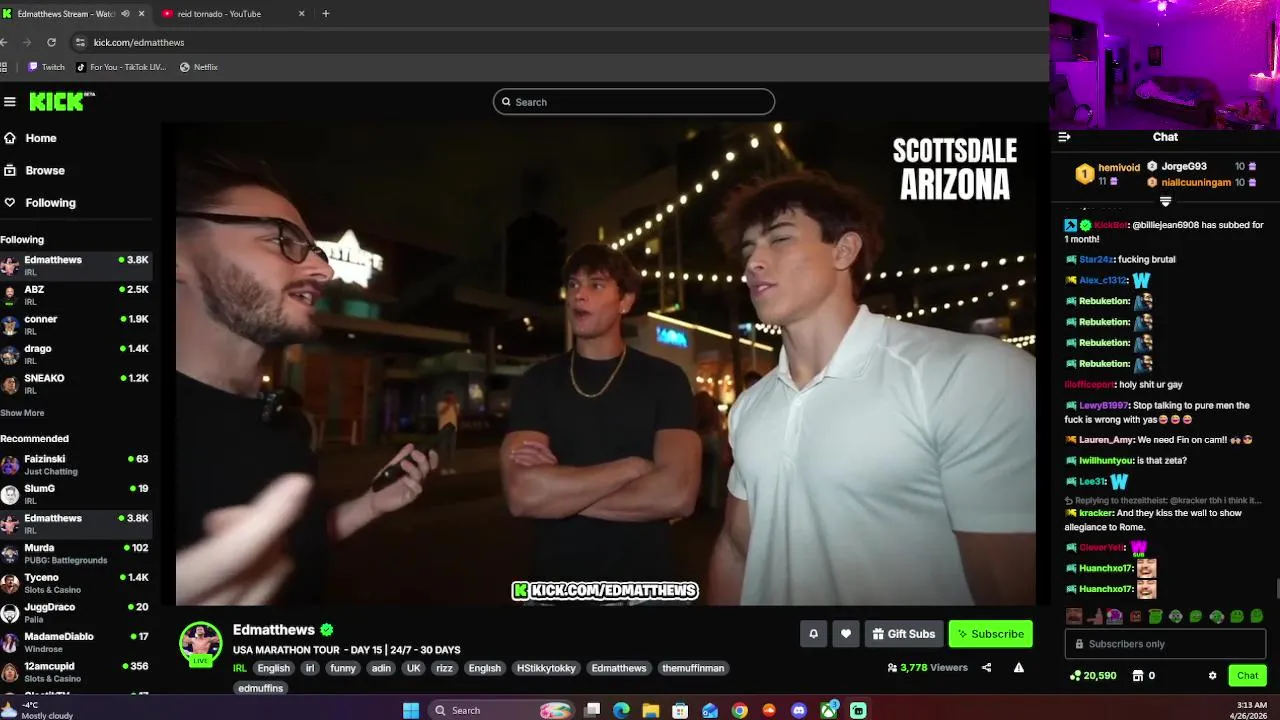
Task: Click username Lauren_Amy in chat
Action: click(1106, 440)
